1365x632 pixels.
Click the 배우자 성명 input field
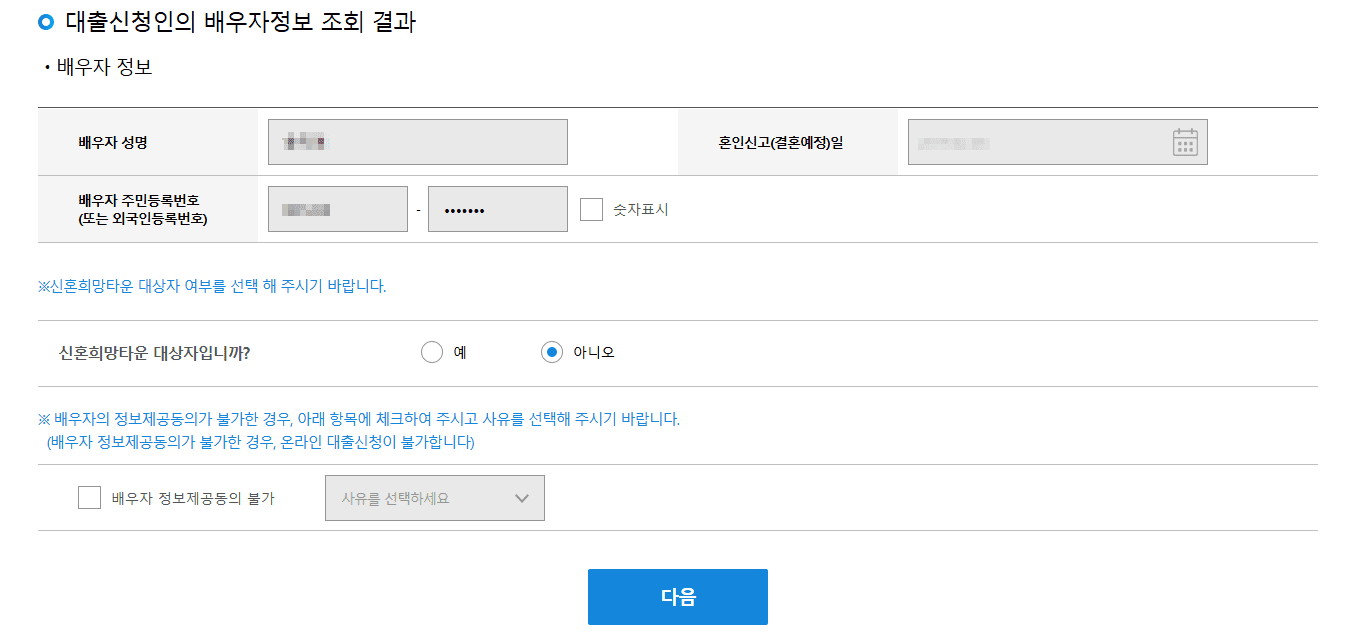click(x=417, y=141)
